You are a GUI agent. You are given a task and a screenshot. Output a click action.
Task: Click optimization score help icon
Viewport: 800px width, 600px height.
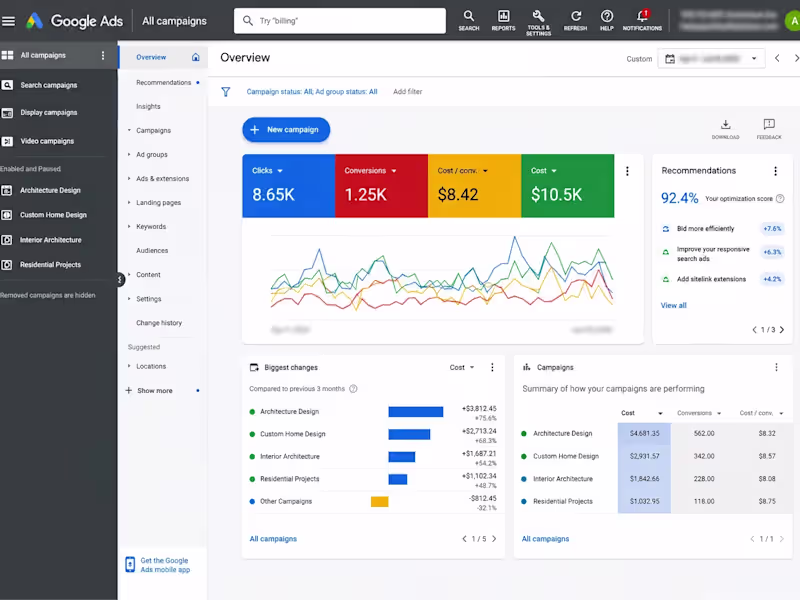tap(780, 198)
